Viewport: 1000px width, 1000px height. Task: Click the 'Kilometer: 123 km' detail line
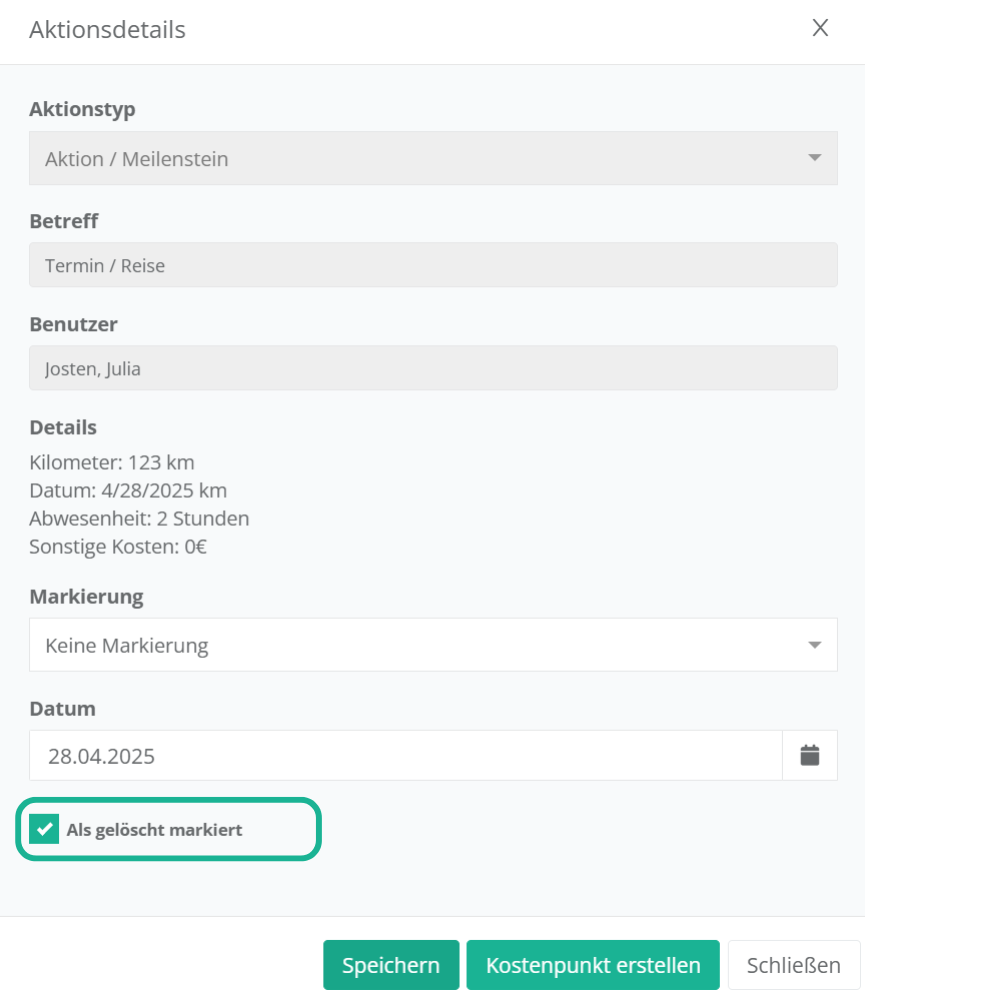(x=112, y=463)
